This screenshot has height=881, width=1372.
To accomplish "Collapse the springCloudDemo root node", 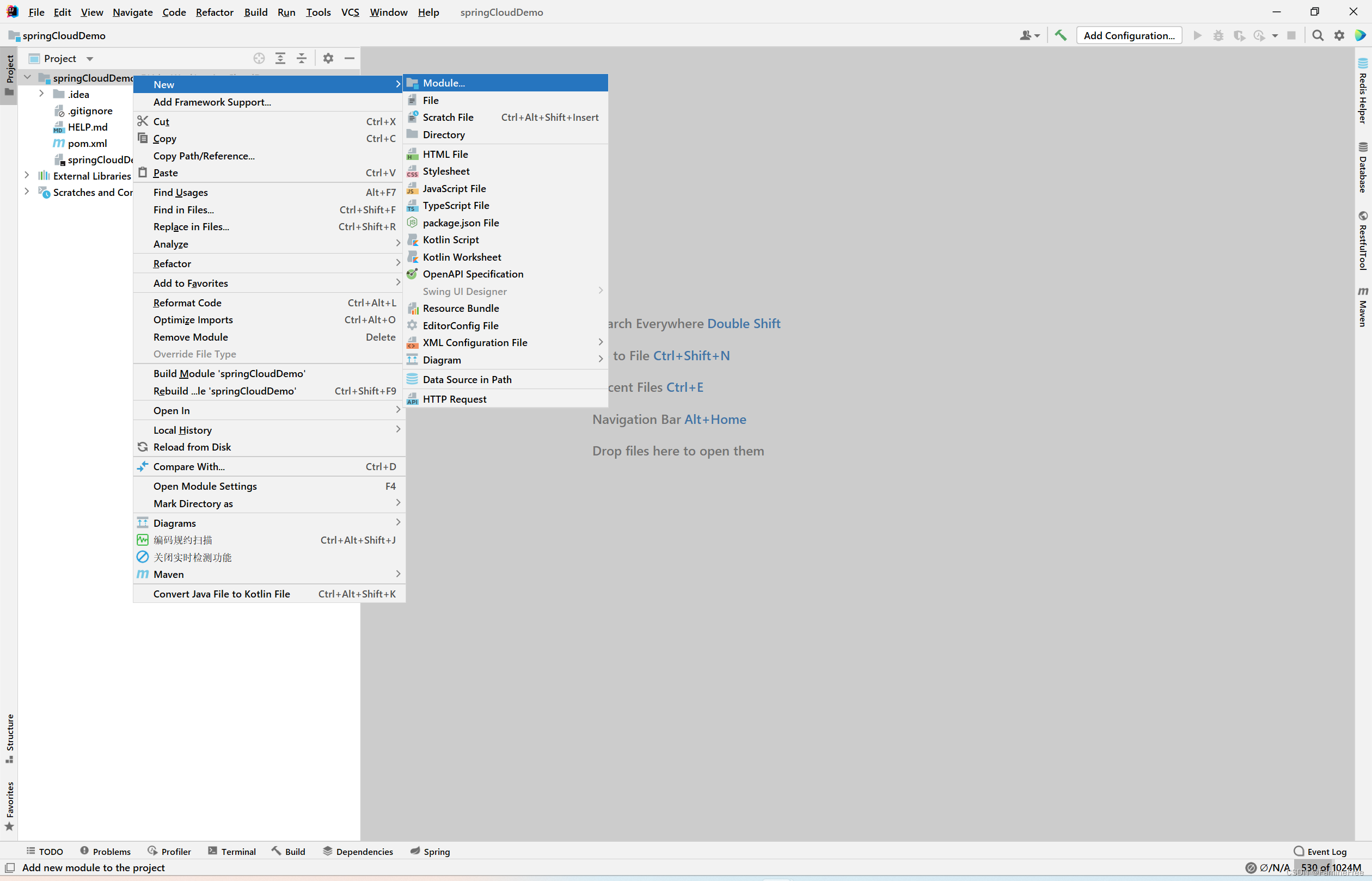I will pyautogui.click(x=27, y=77).
